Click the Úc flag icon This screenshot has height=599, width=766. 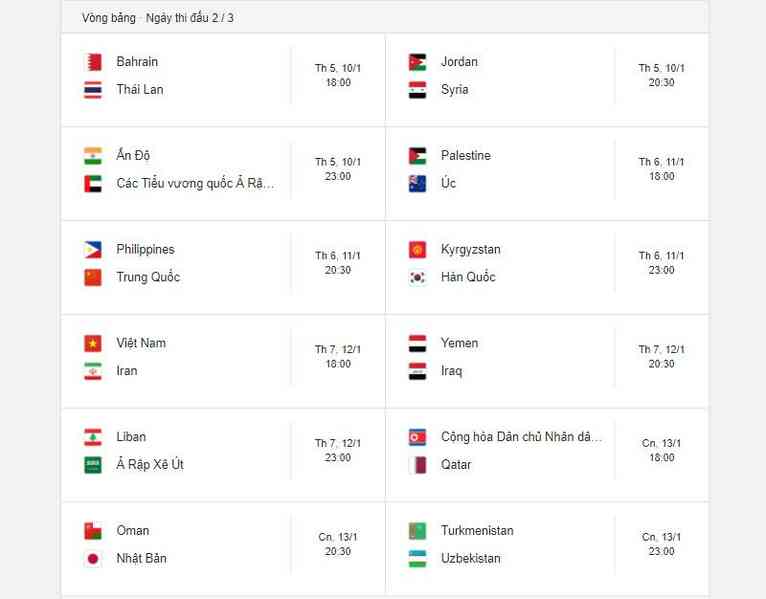(417, 184)
